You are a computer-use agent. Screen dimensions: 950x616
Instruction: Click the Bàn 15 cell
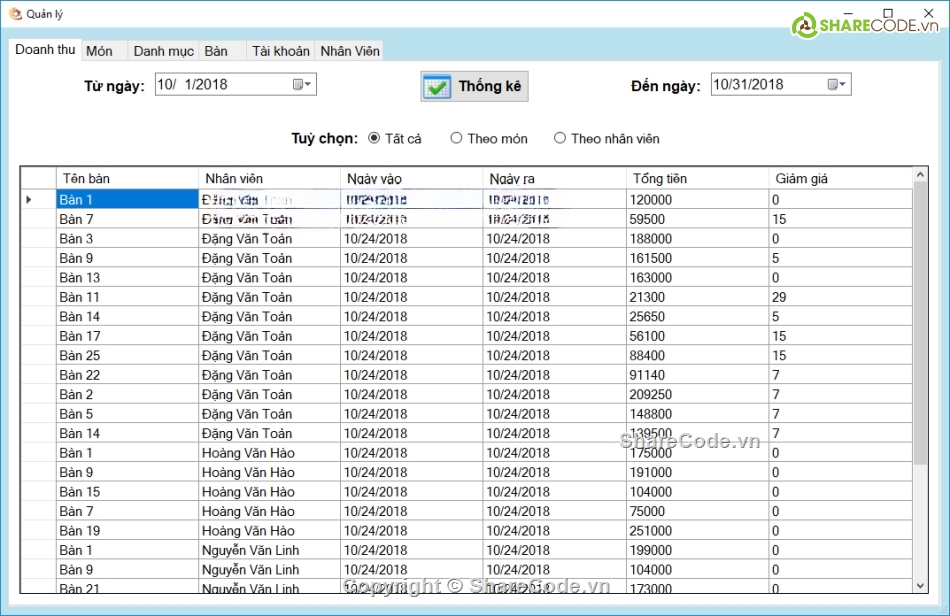127,491
